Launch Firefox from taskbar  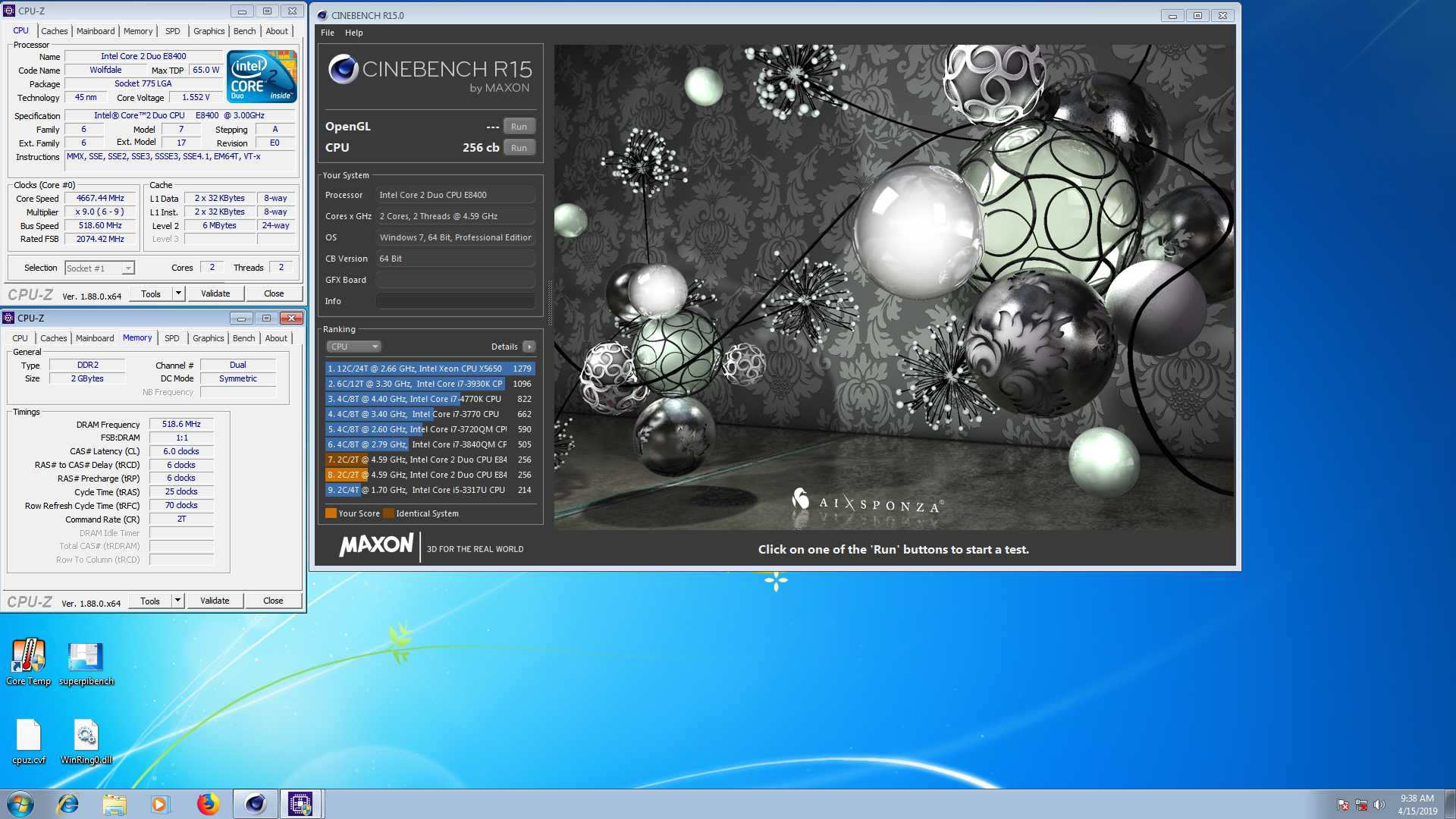pyautogui.click(x=208, y=804)
